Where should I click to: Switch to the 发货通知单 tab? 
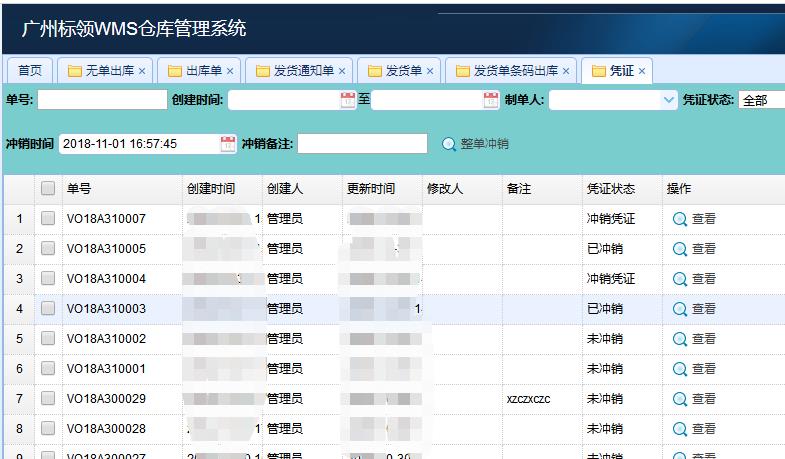tap(297, 71)
